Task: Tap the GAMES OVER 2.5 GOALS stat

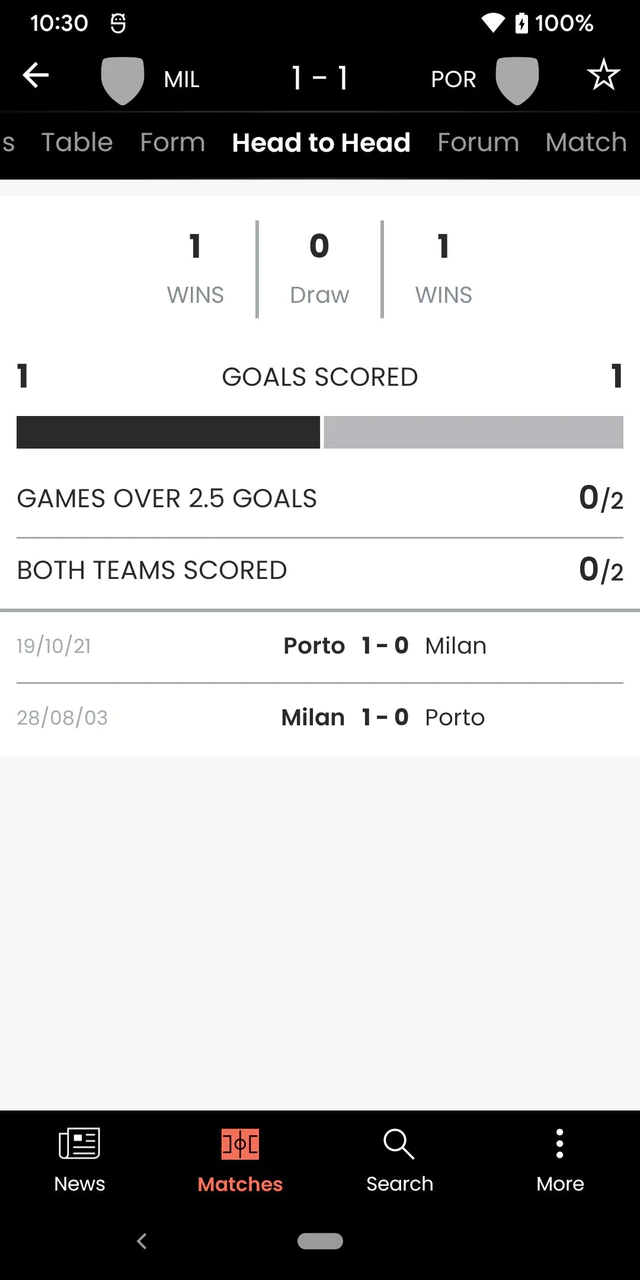Action: tap(320, 498)
